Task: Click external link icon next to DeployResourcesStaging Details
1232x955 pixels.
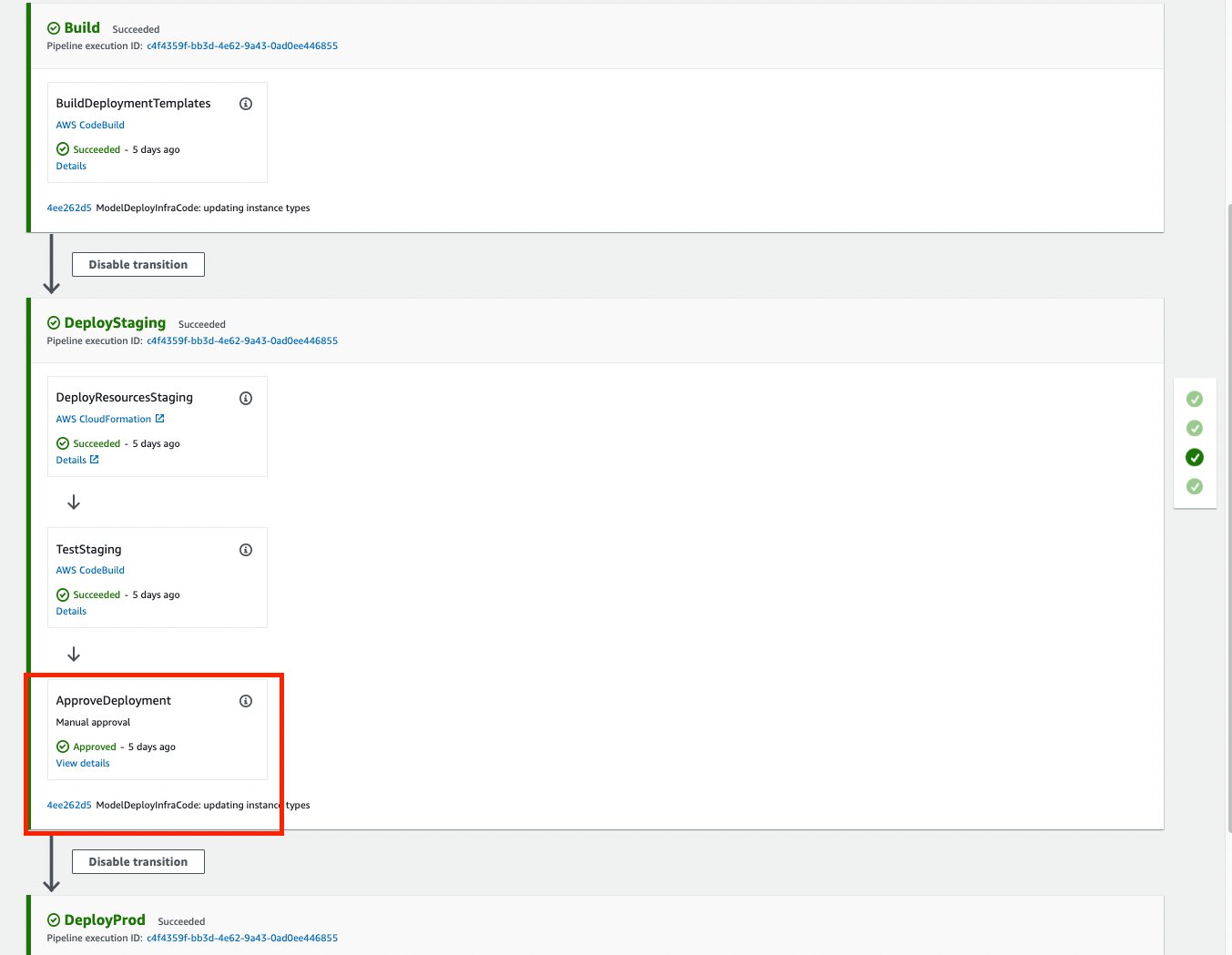Action: (95, 460)
